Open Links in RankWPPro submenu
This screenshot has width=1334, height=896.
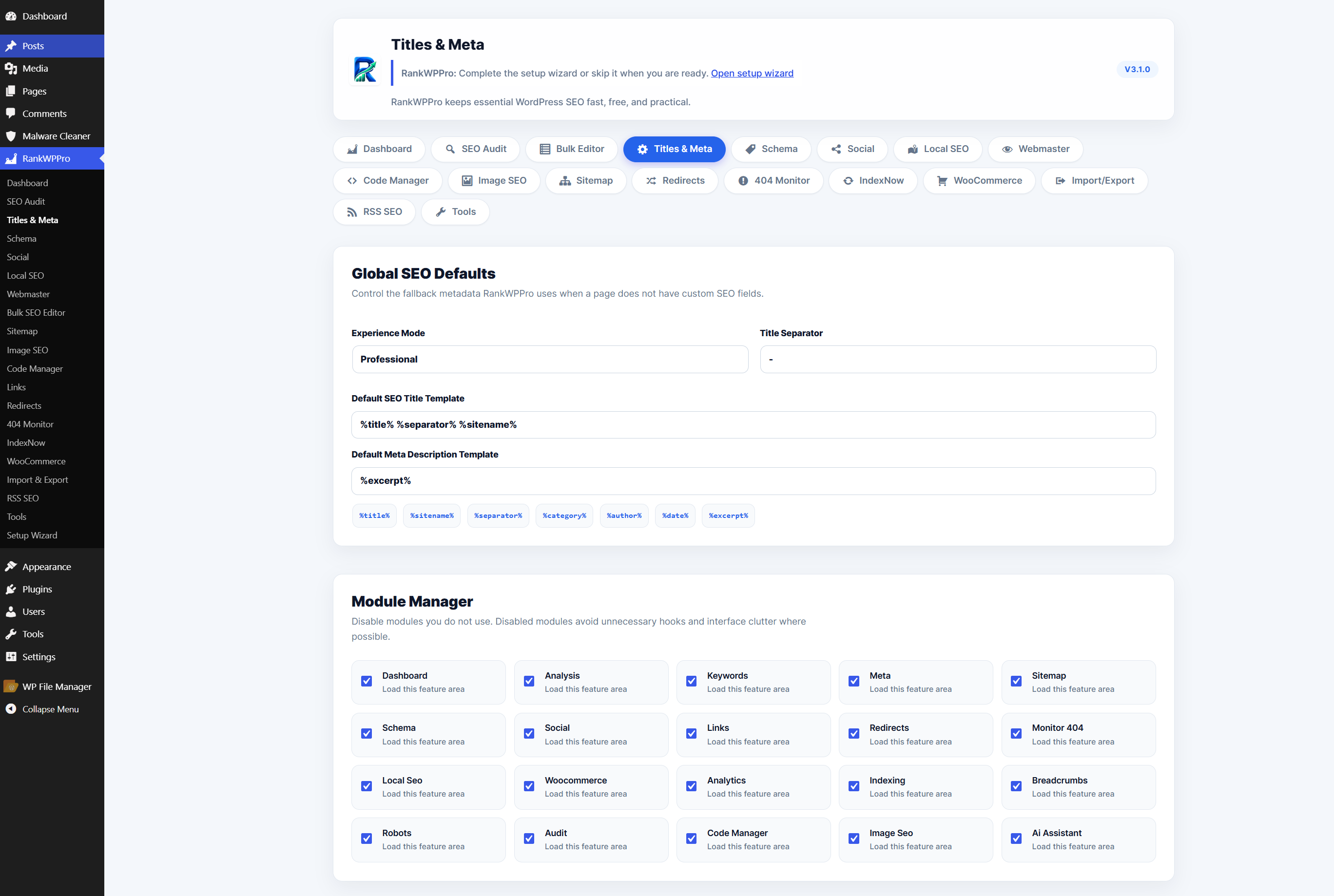pyautogui.click(x=16, y=387)
